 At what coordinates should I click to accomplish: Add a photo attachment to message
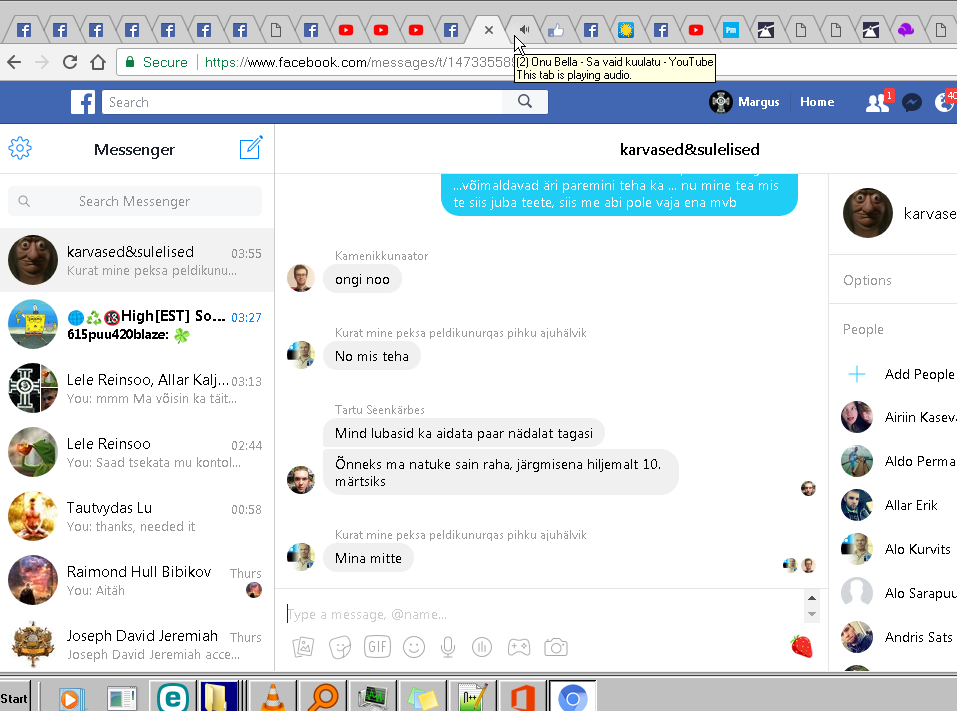point(303,647)
